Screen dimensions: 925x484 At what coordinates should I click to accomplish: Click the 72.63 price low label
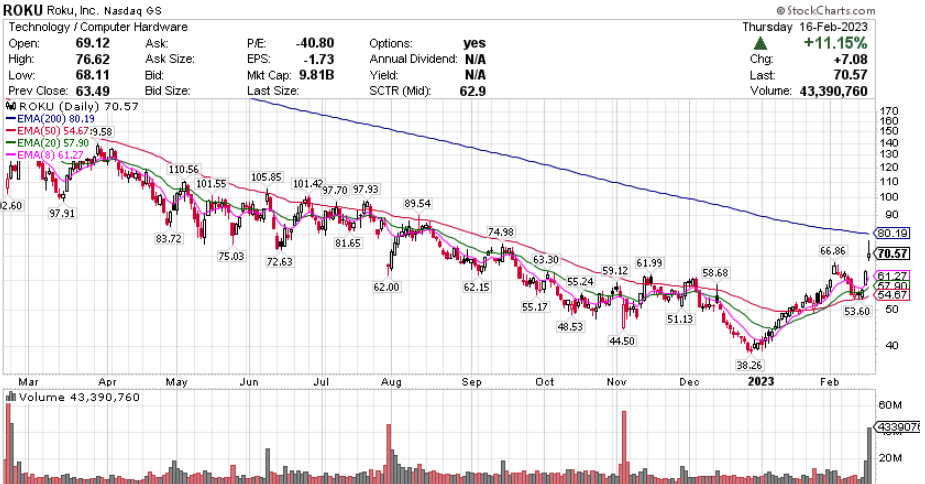(279, 261)
